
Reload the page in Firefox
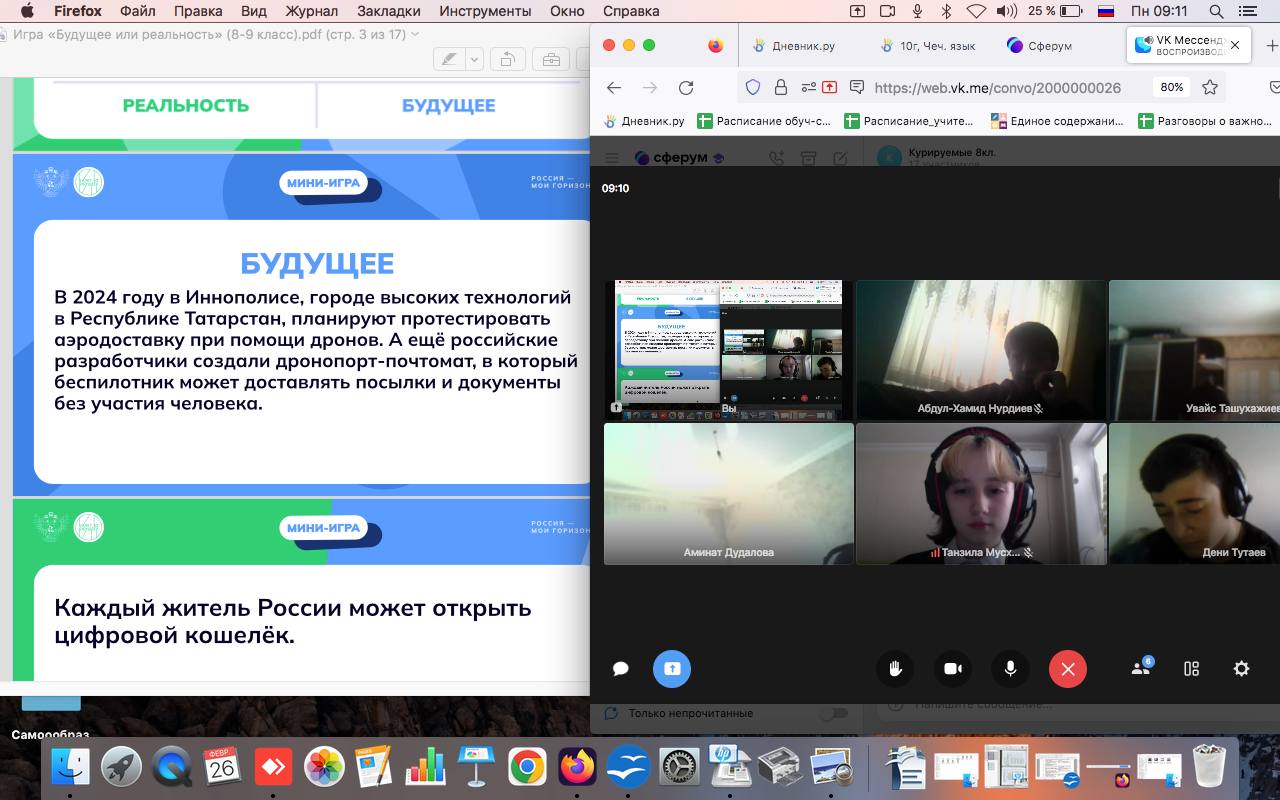(686, 87)
